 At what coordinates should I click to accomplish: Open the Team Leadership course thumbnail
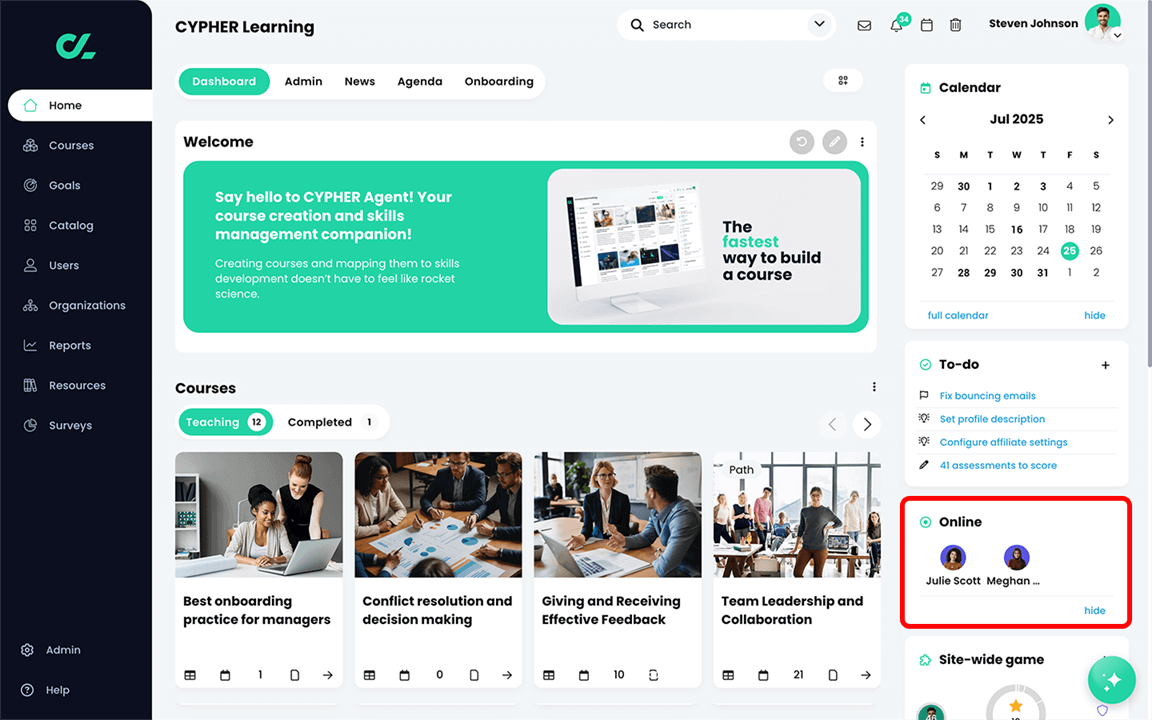point(796,515)
